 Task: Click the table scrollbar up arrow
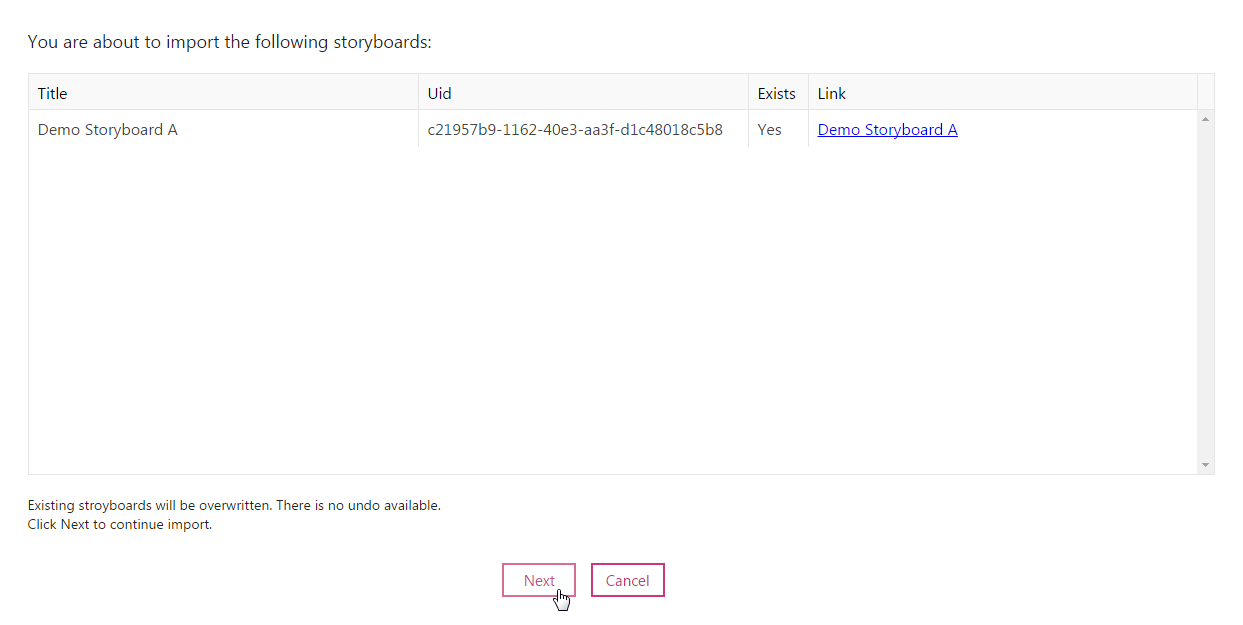point(1206,120)
